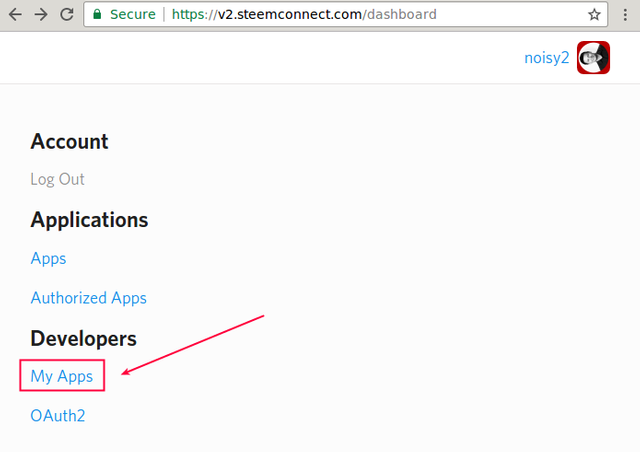Select the Developers heading text

tap(84, 339)
